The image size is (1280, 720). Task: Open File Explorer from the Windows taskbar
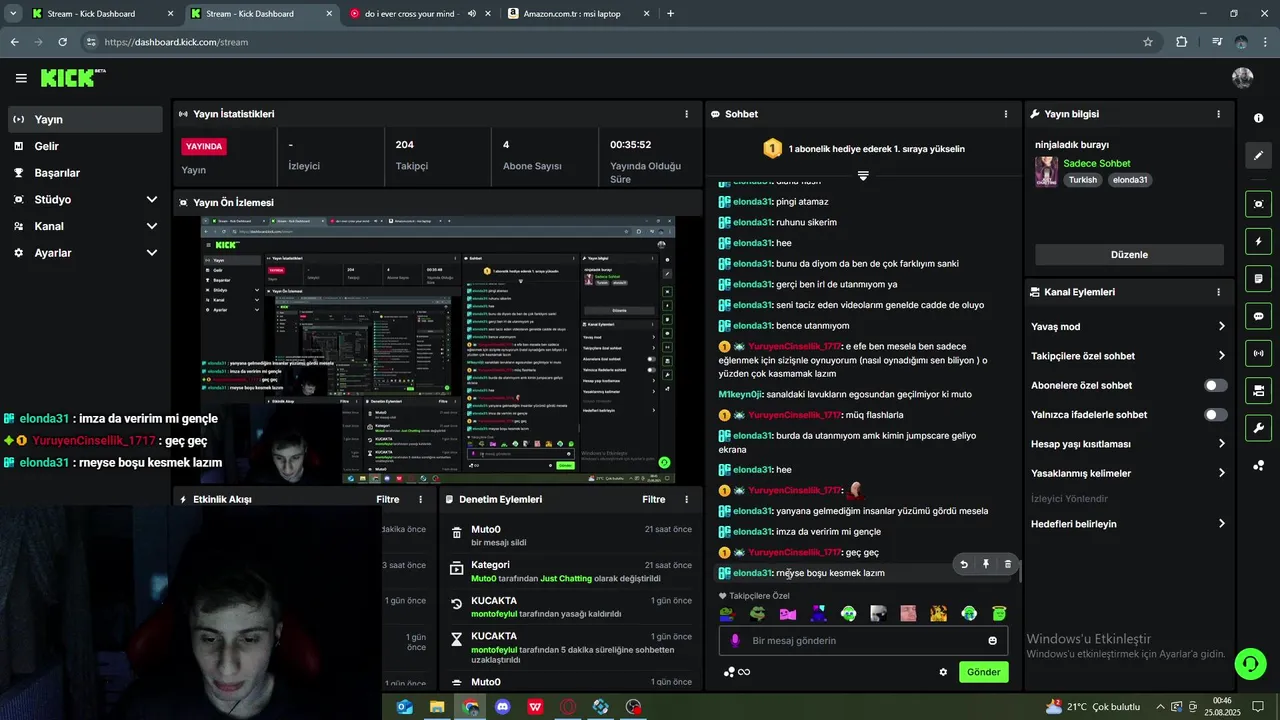[x=437, y=707]
